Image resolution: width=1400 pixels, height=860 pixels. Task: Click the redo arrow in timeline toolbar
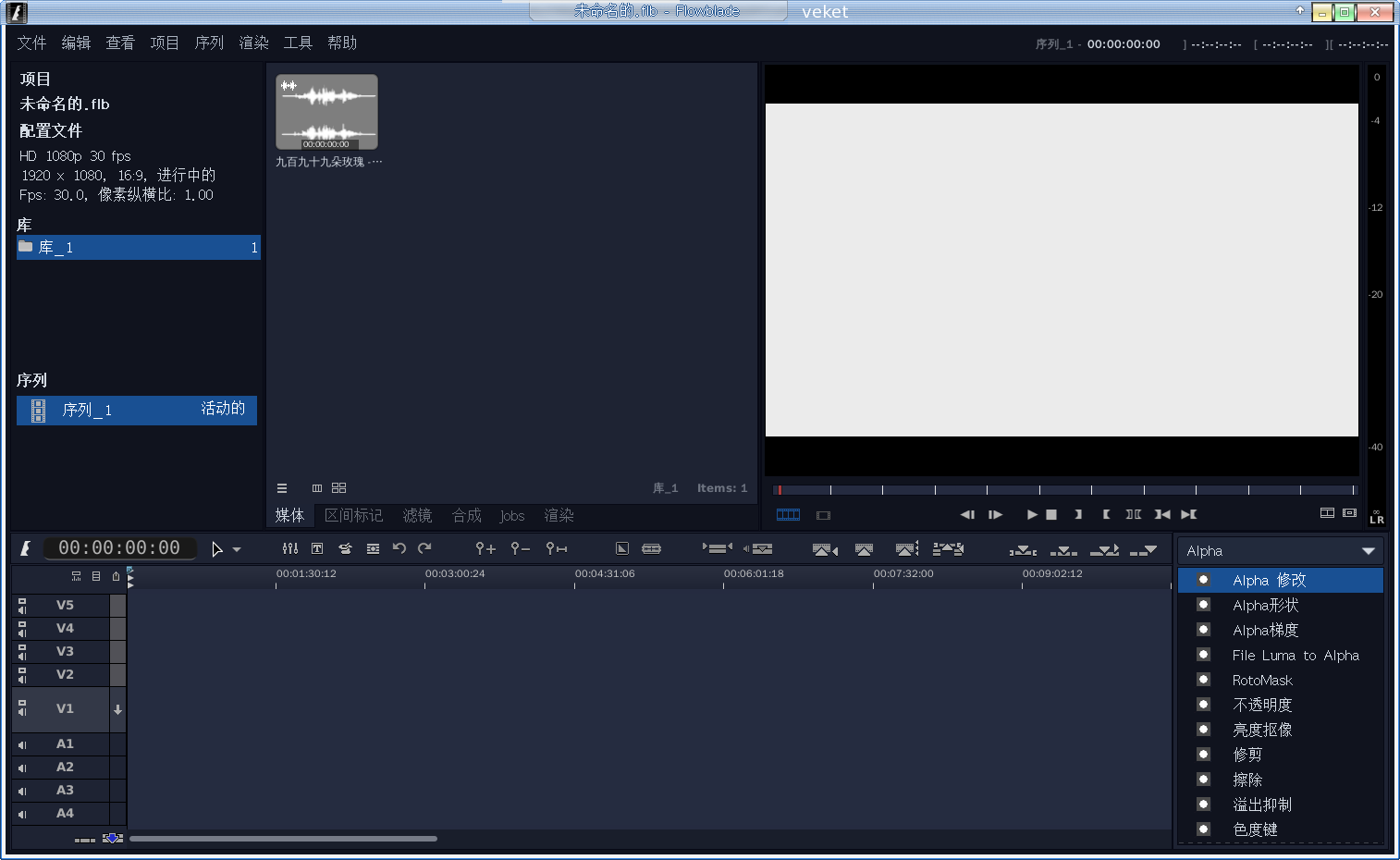424,548
